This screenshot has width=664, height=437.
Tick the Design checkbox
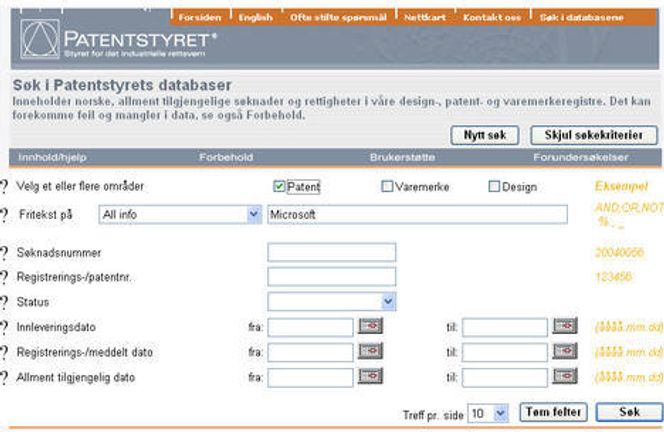click(493, 186)
